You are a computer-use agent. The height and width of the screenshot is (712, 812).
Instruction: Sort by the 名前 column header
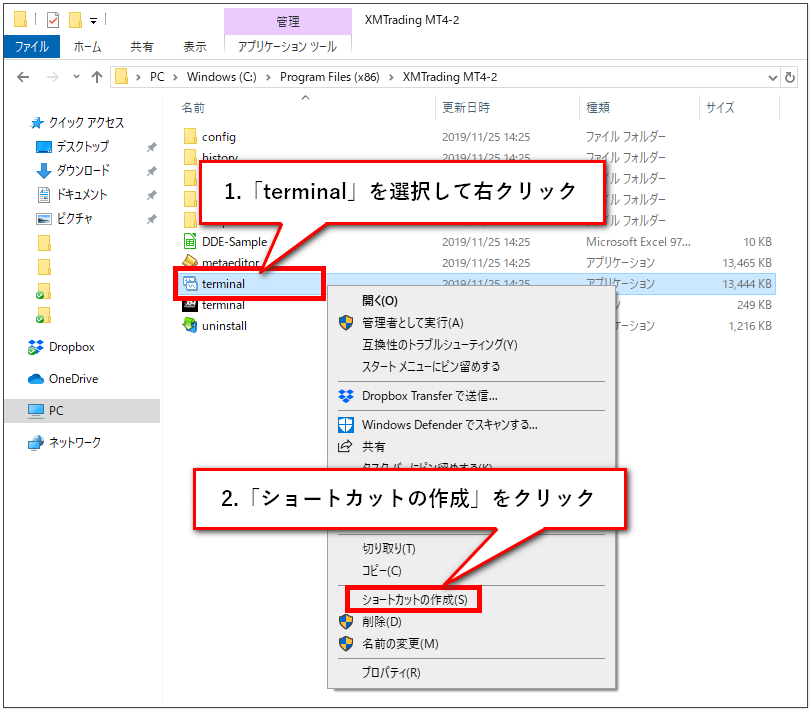point(193,108)
